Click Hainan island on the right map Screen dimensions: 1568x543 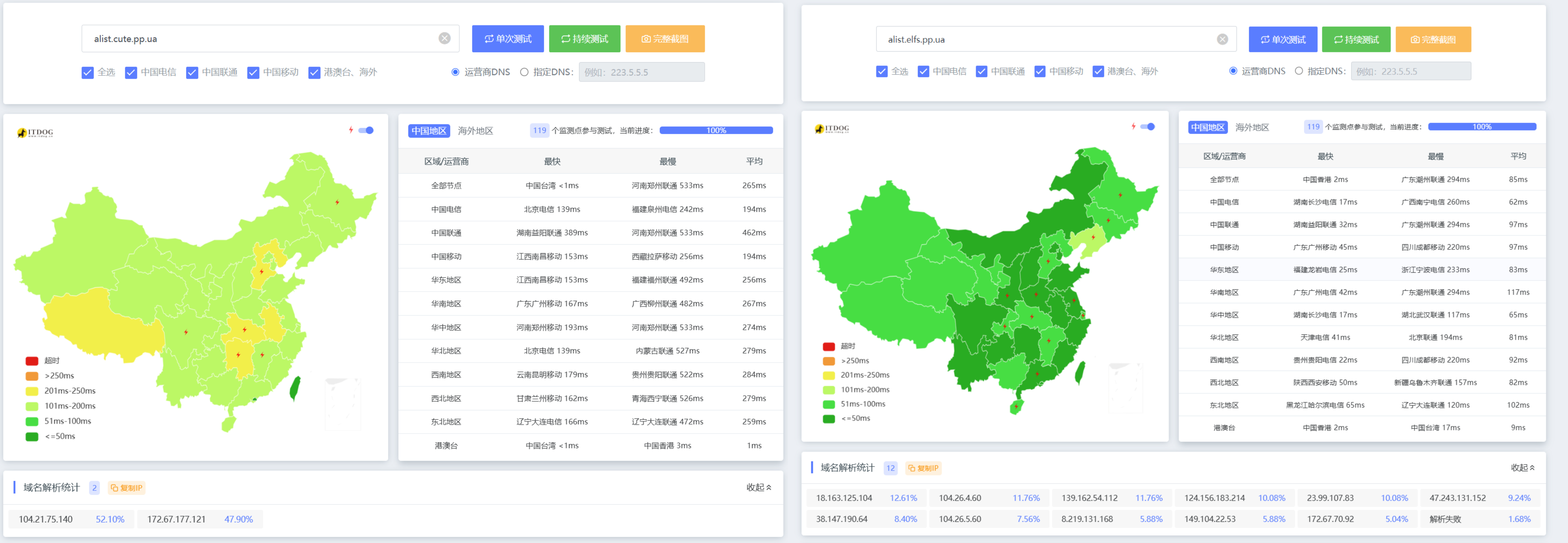[x=1016, y=407]
